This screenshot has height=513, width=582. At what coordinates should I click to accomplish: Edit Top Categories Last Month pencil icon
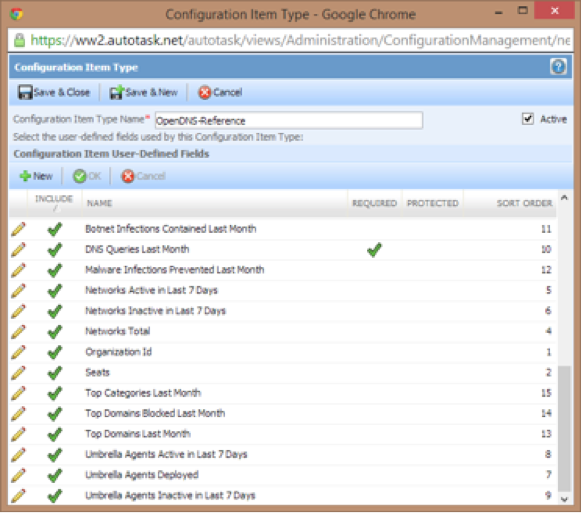pyautogui.click(x=18, y=393)
